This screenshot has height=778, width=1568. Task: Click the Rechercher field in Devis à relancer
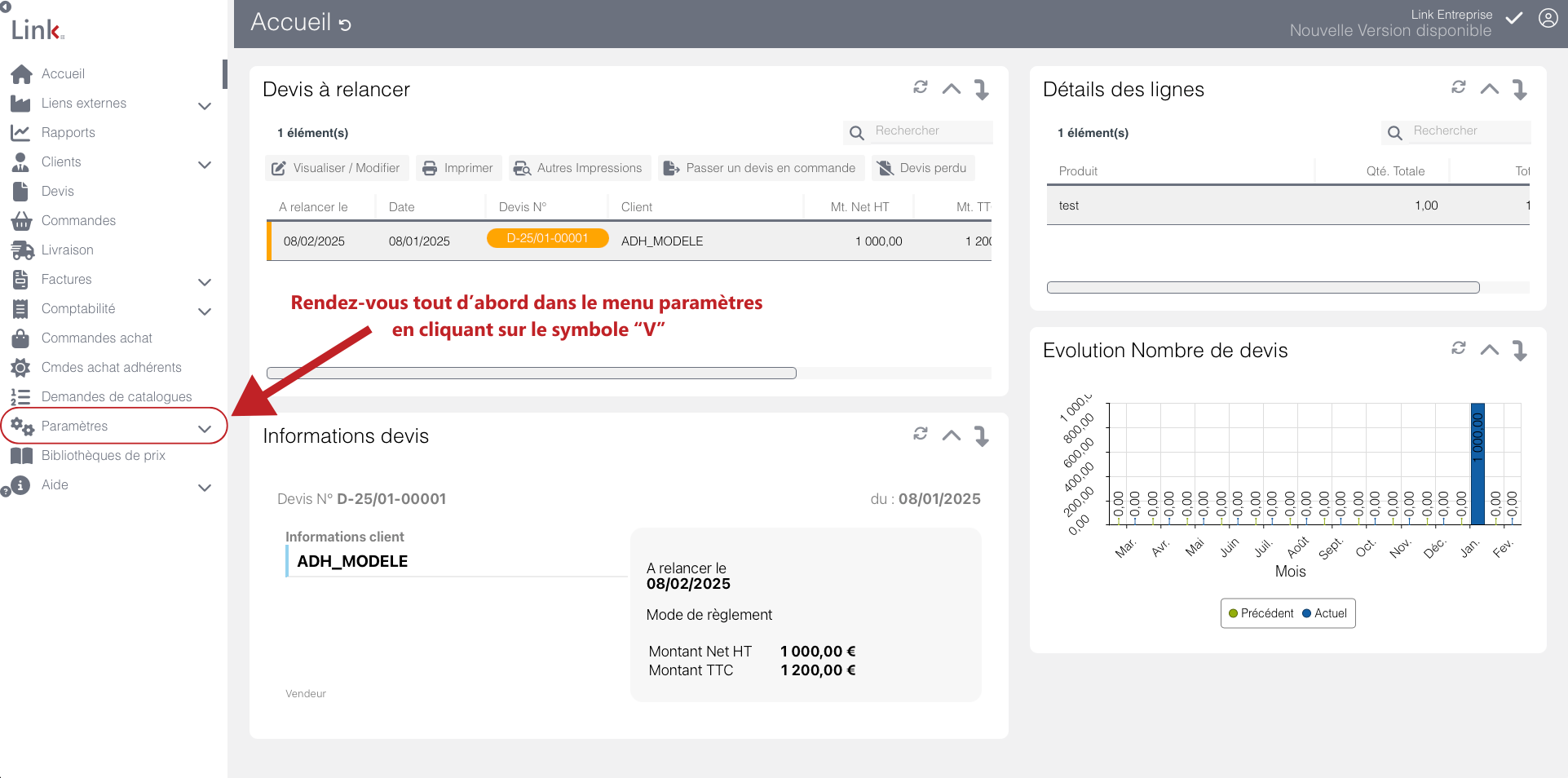pos(932,131)
